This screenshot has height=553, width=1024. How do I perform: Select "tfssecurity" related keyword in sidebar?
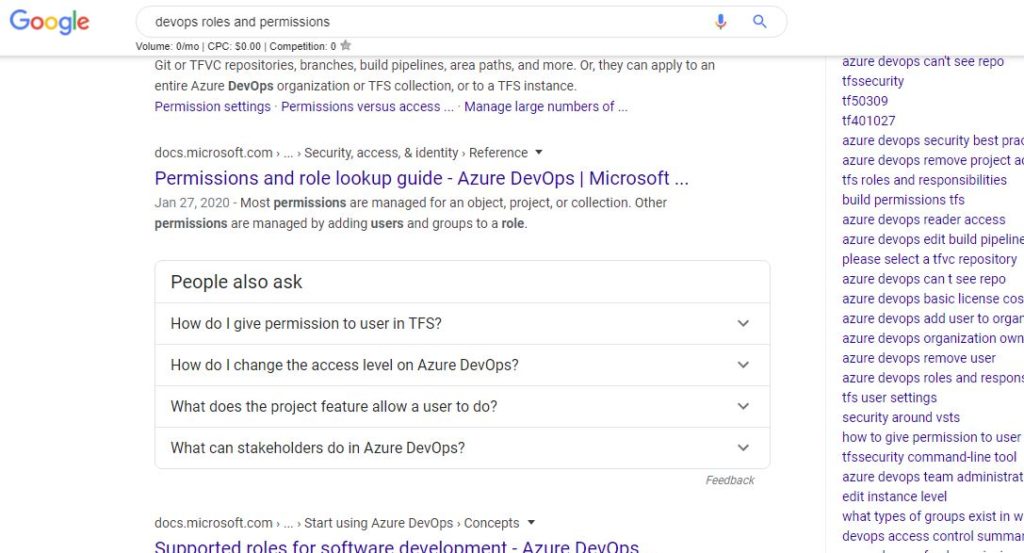click(x=873, y=81)
